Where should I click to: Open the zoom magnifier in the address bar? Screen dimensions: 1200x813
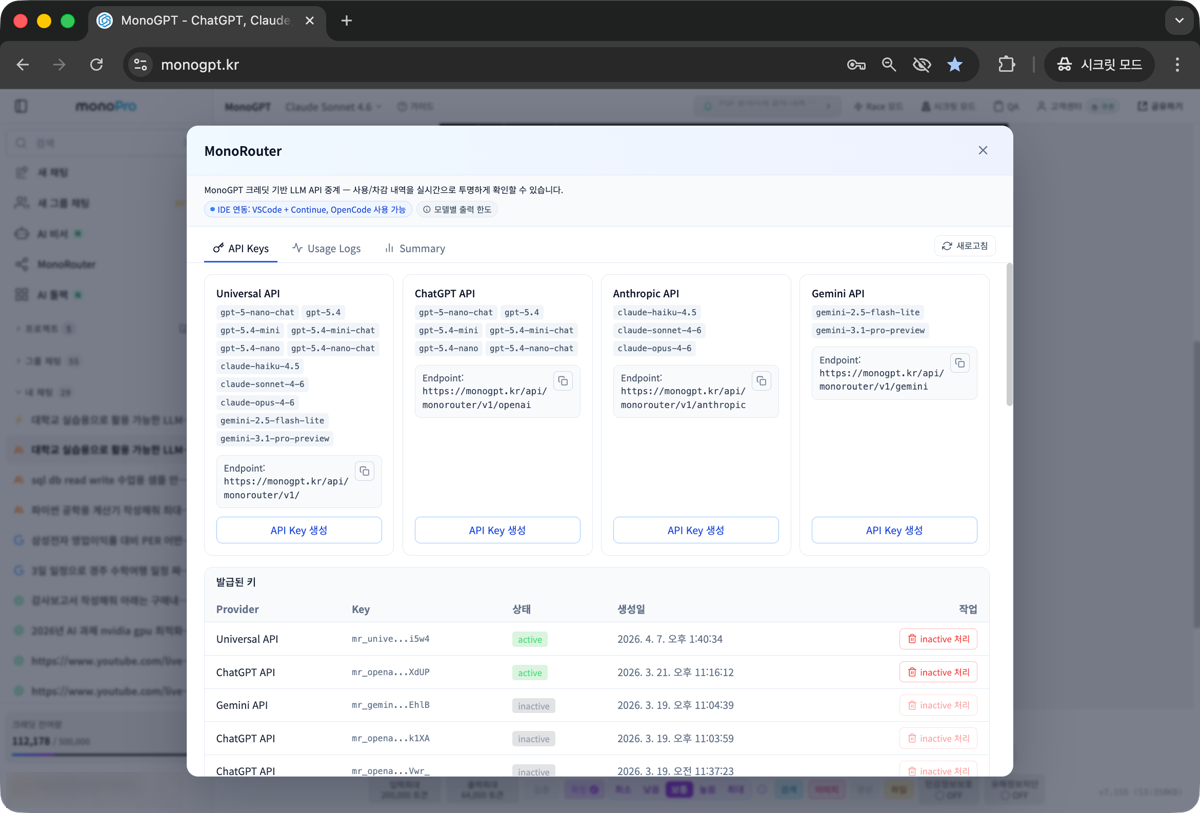click(889, 65)
